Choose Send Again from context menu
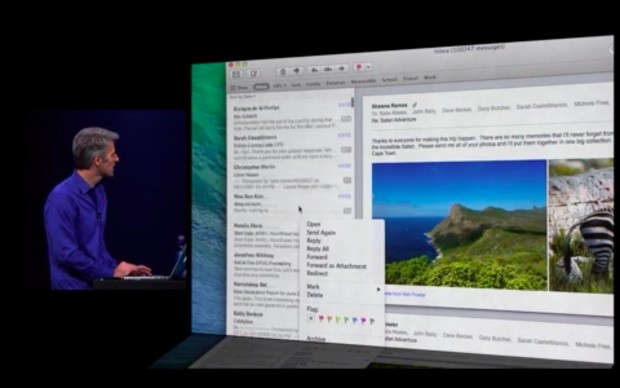This screenshot has height=388, width=620. click(321, 233)
